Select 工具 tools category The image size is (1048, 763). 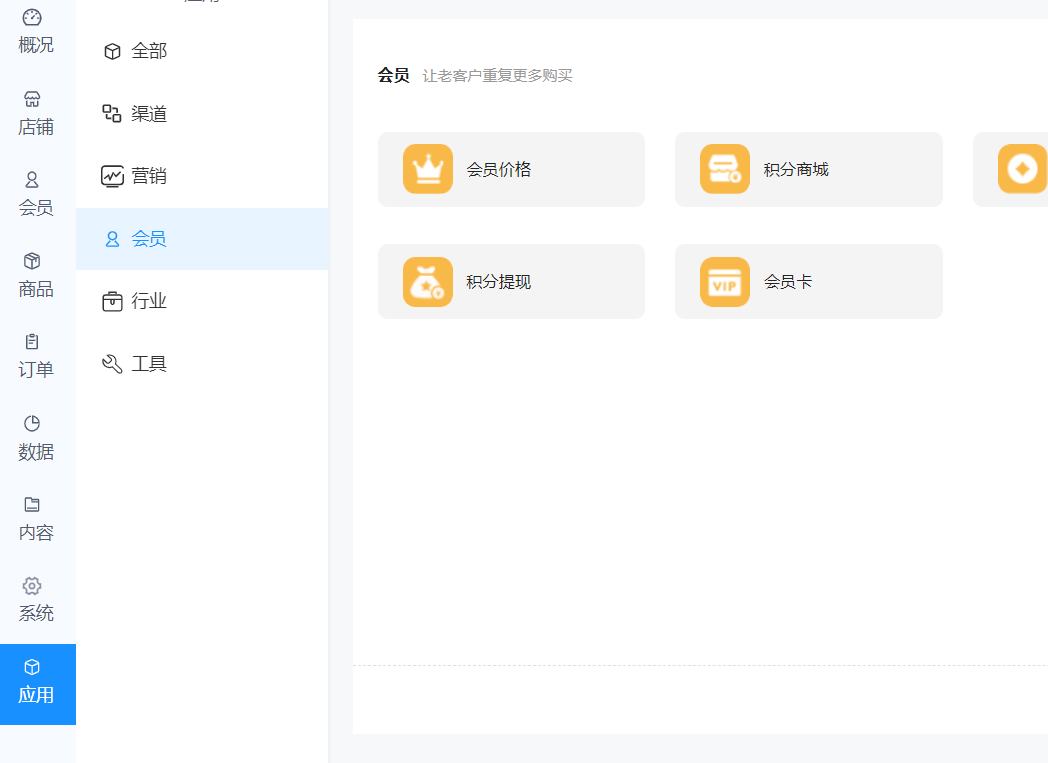coord(148,364)
